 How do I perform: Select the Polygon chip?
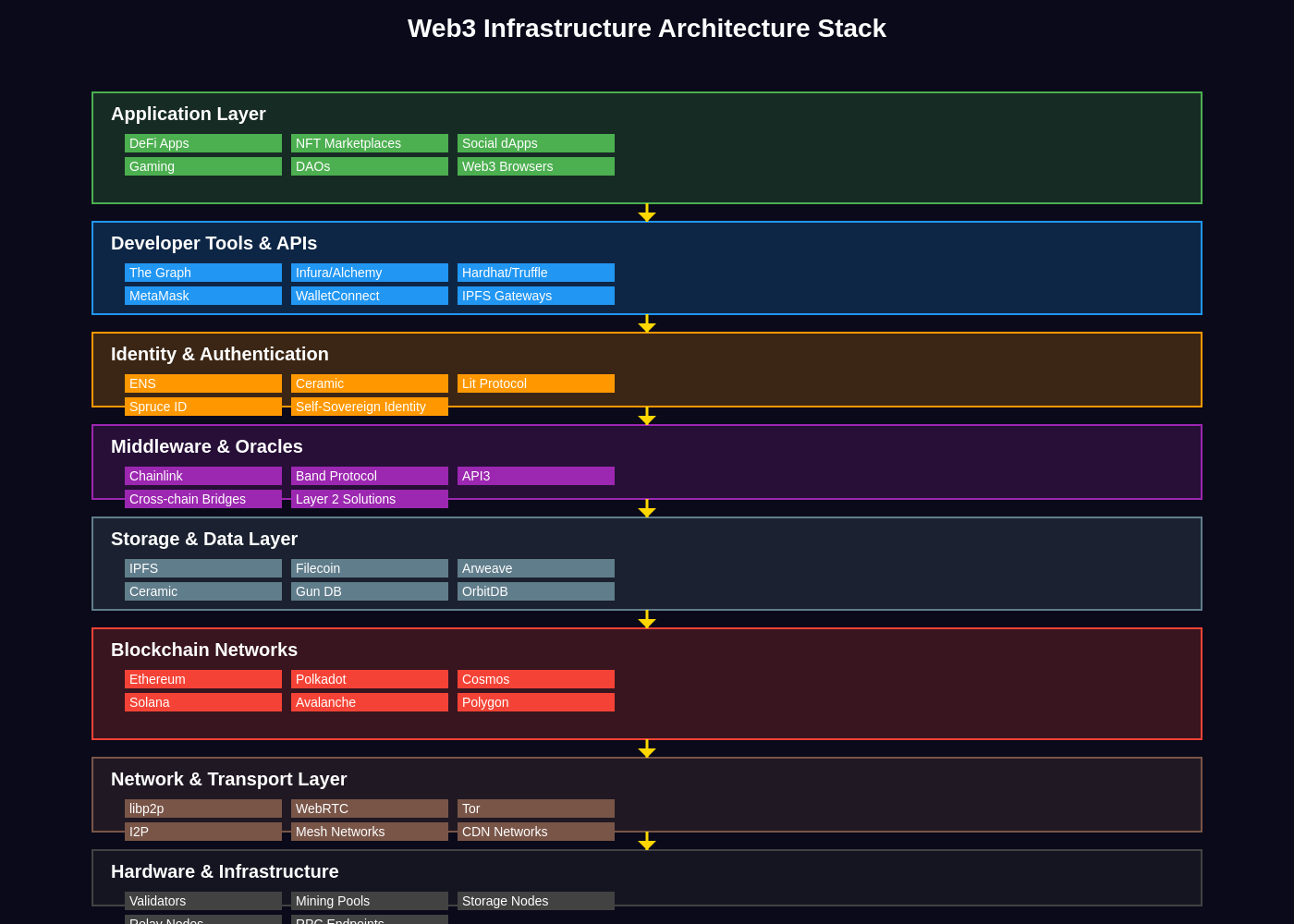[536, 702]
